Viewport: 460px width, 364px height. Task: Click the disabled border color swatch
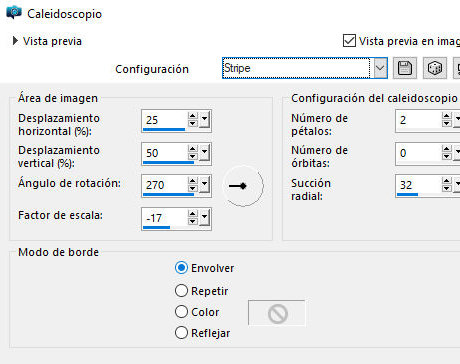point(277,313)
